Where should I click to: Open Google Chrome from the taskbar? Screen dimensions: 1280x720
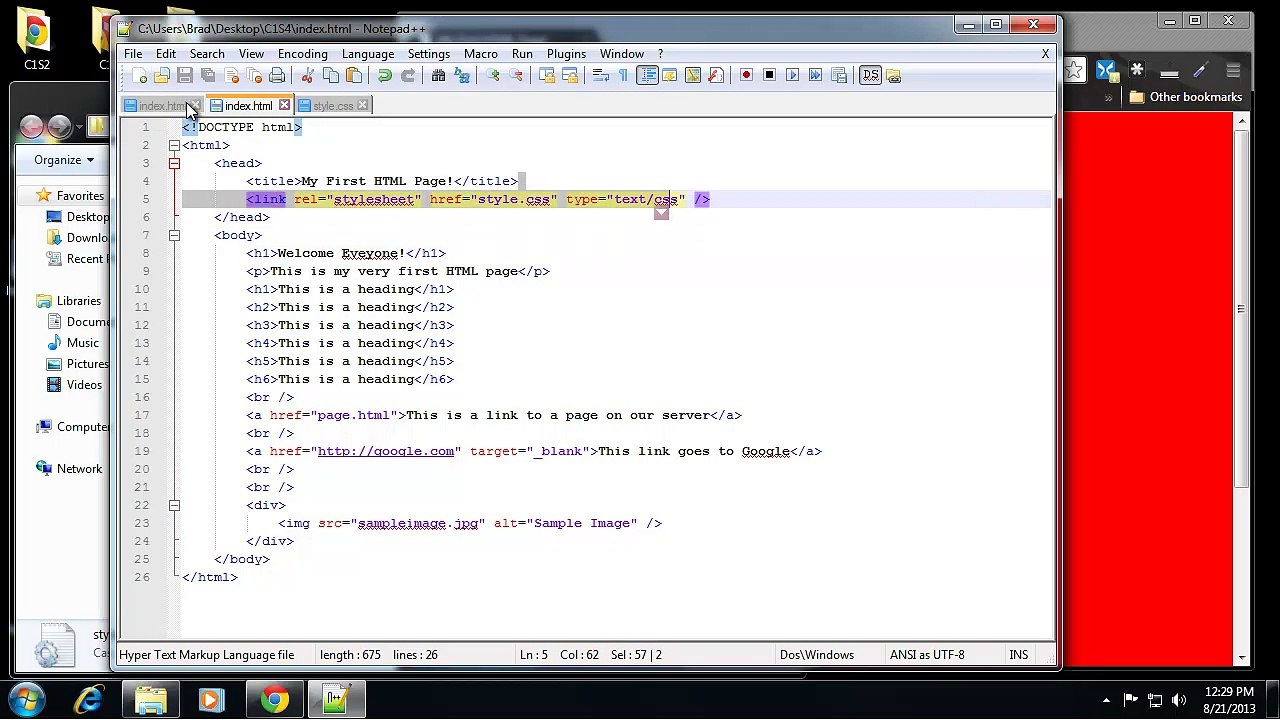tap(274, 699)
